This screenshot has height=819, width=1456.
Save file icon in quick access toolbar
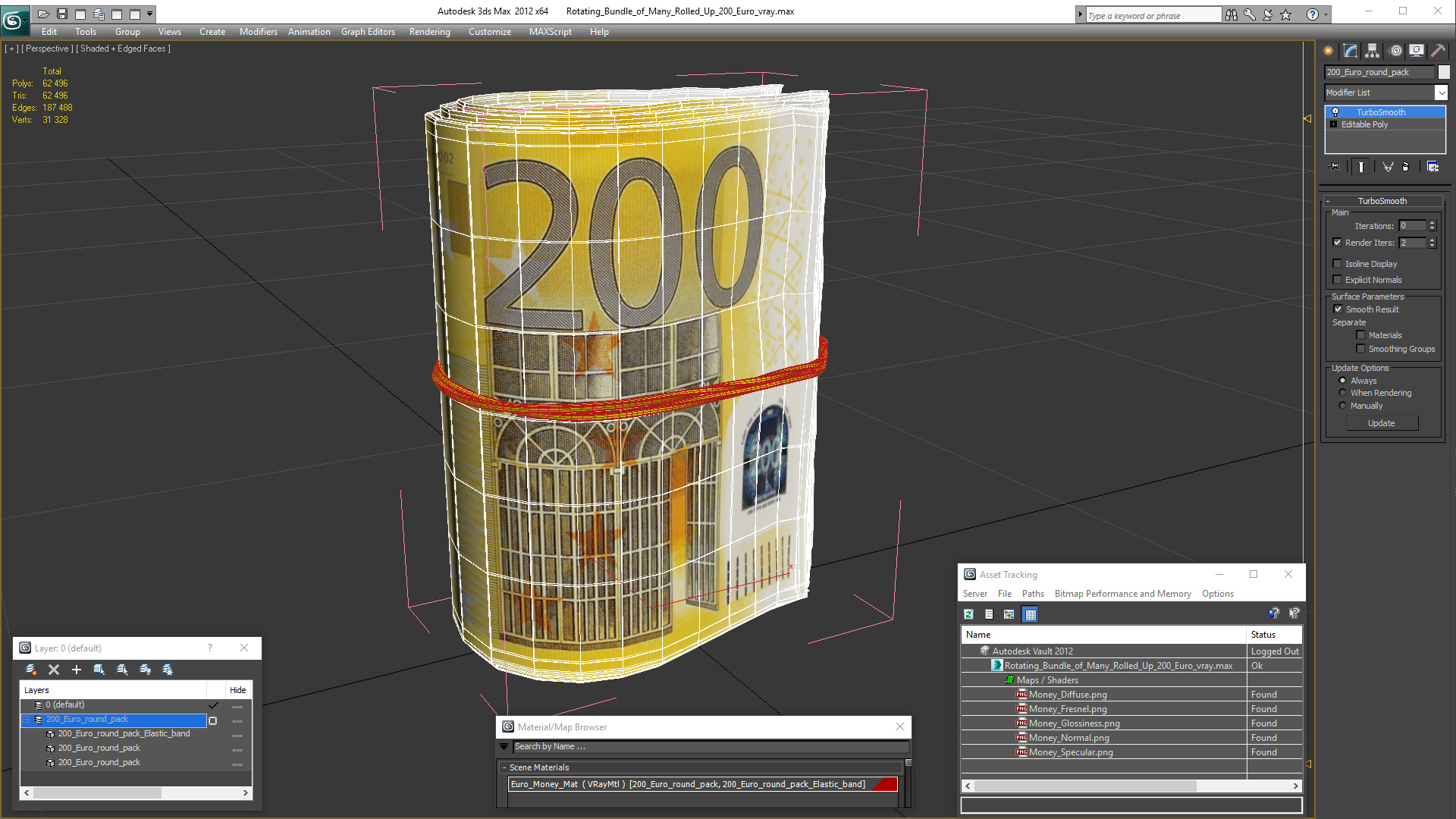[x=62, y=14]
